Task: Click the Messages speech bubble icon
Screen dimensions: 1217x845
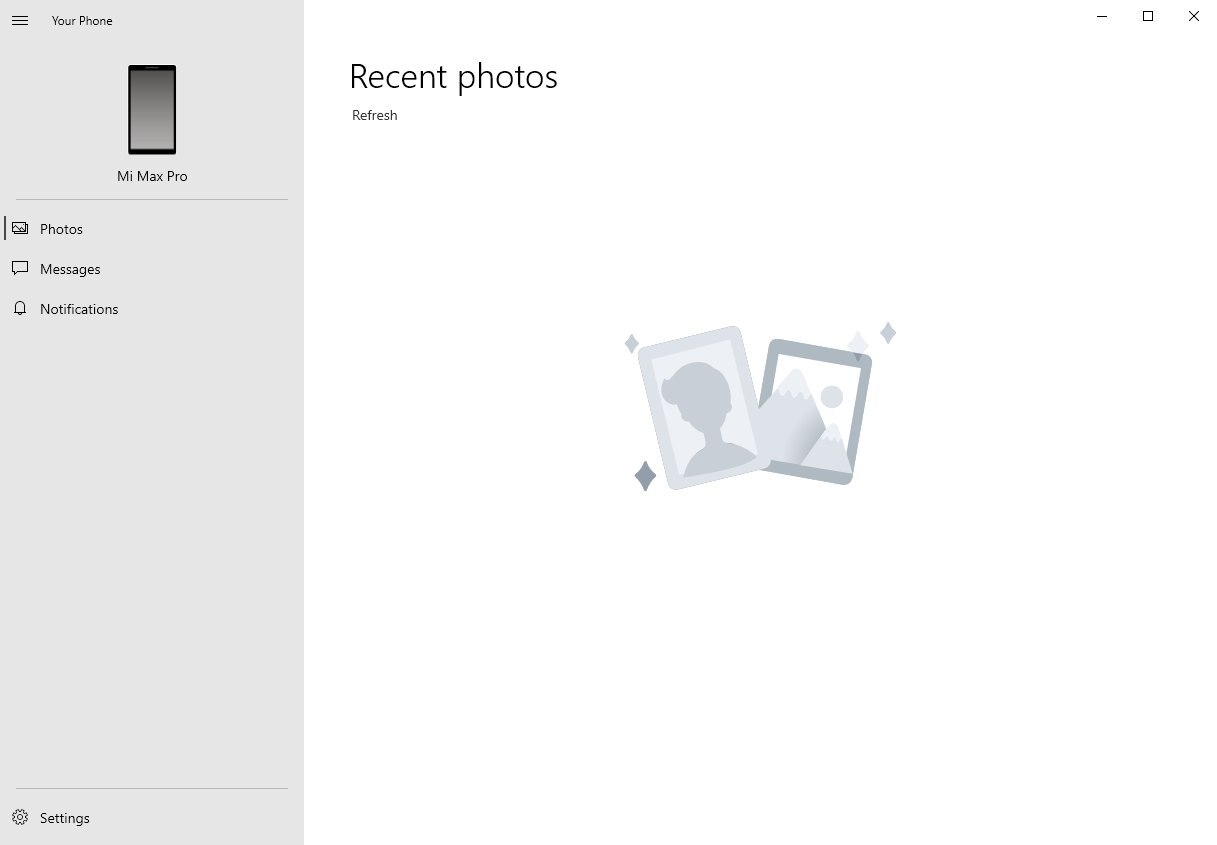Action: click(20, 268)
